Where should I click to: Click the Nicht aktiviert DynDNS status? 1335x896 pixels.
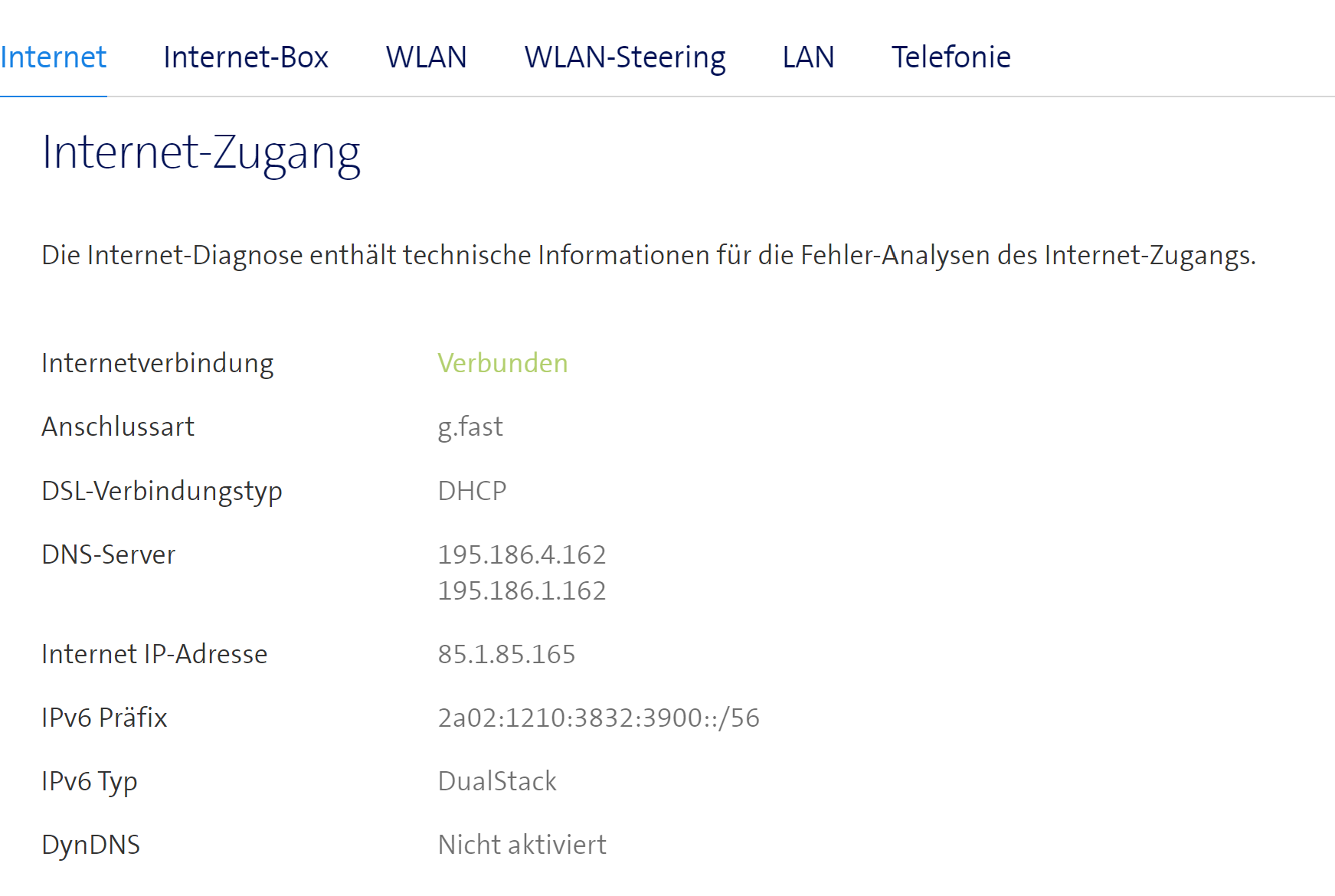[522, 844]
